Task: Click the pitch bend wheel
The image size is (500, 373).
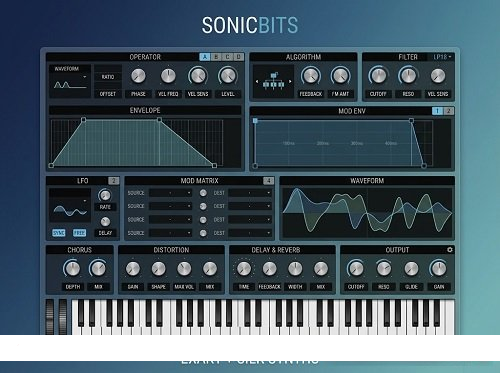Action: click(50, 317)
